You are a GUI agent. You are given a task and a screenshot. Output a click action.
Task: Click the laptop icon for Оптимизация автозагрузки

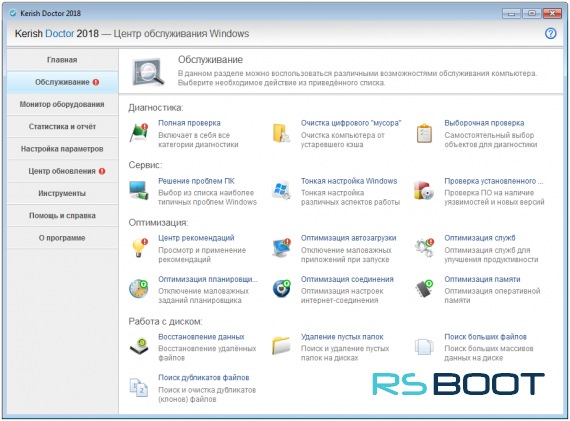[282, 248]
